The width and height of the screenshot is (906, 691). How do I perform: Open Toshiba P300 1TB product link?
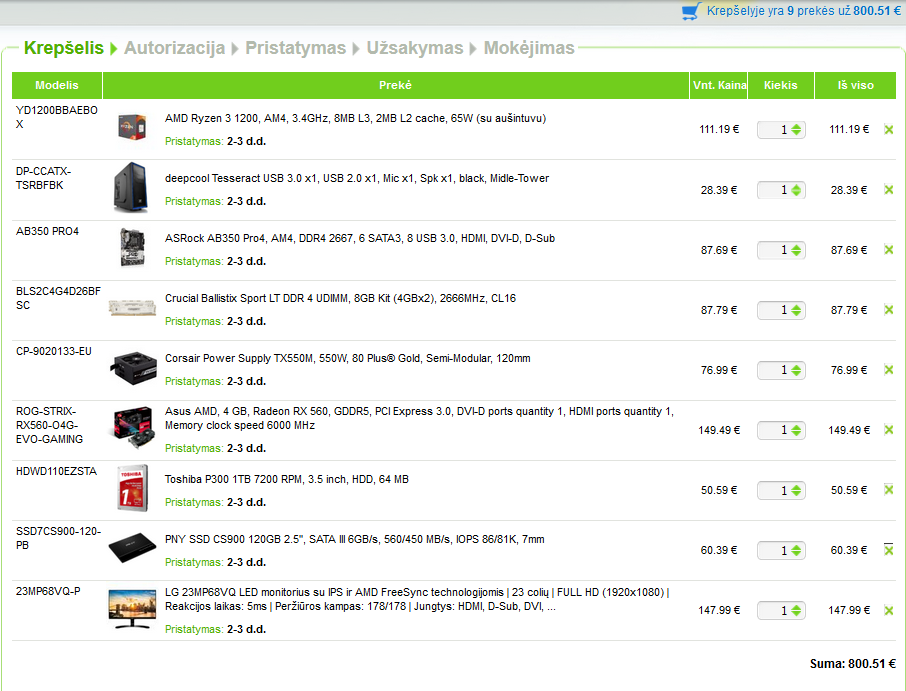pyautogui.click(x=287, y=480)
